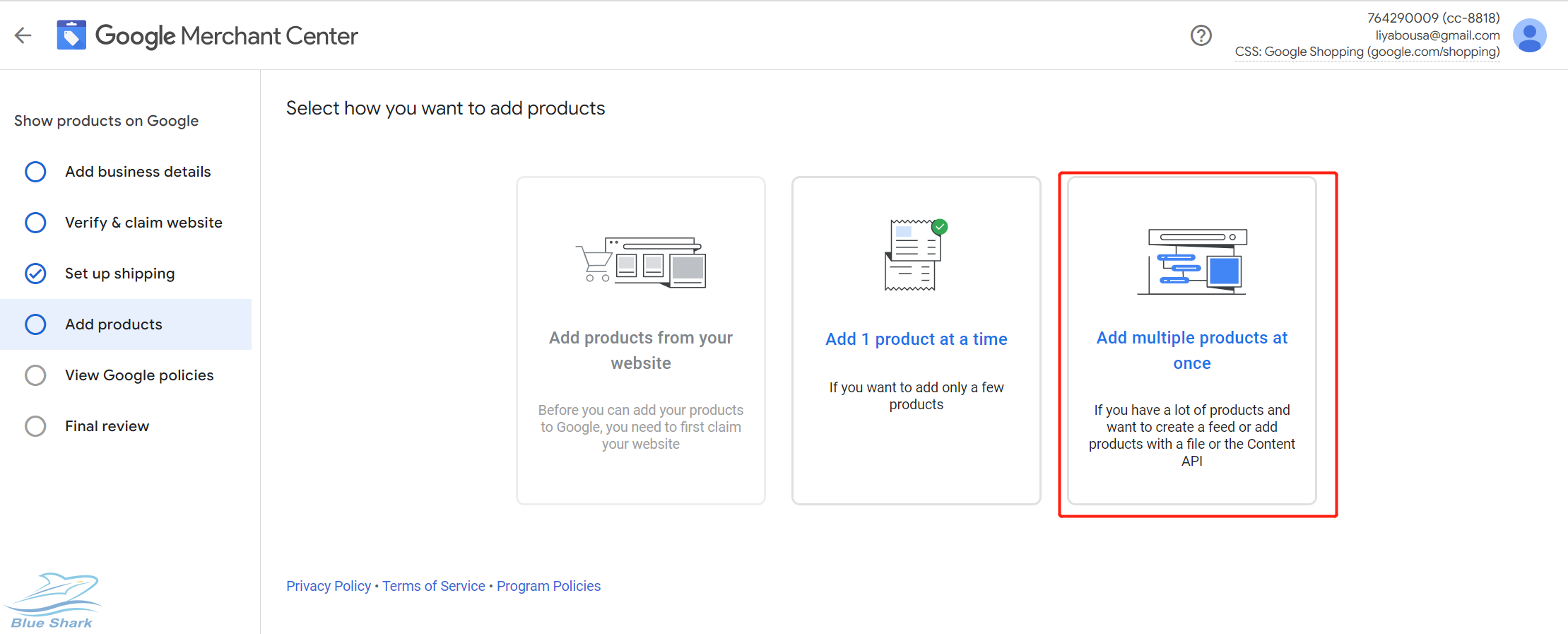The width and height of the screenshot is (1568, 634).
Task: Click the Content API description text
Action: pos(1192,435)
